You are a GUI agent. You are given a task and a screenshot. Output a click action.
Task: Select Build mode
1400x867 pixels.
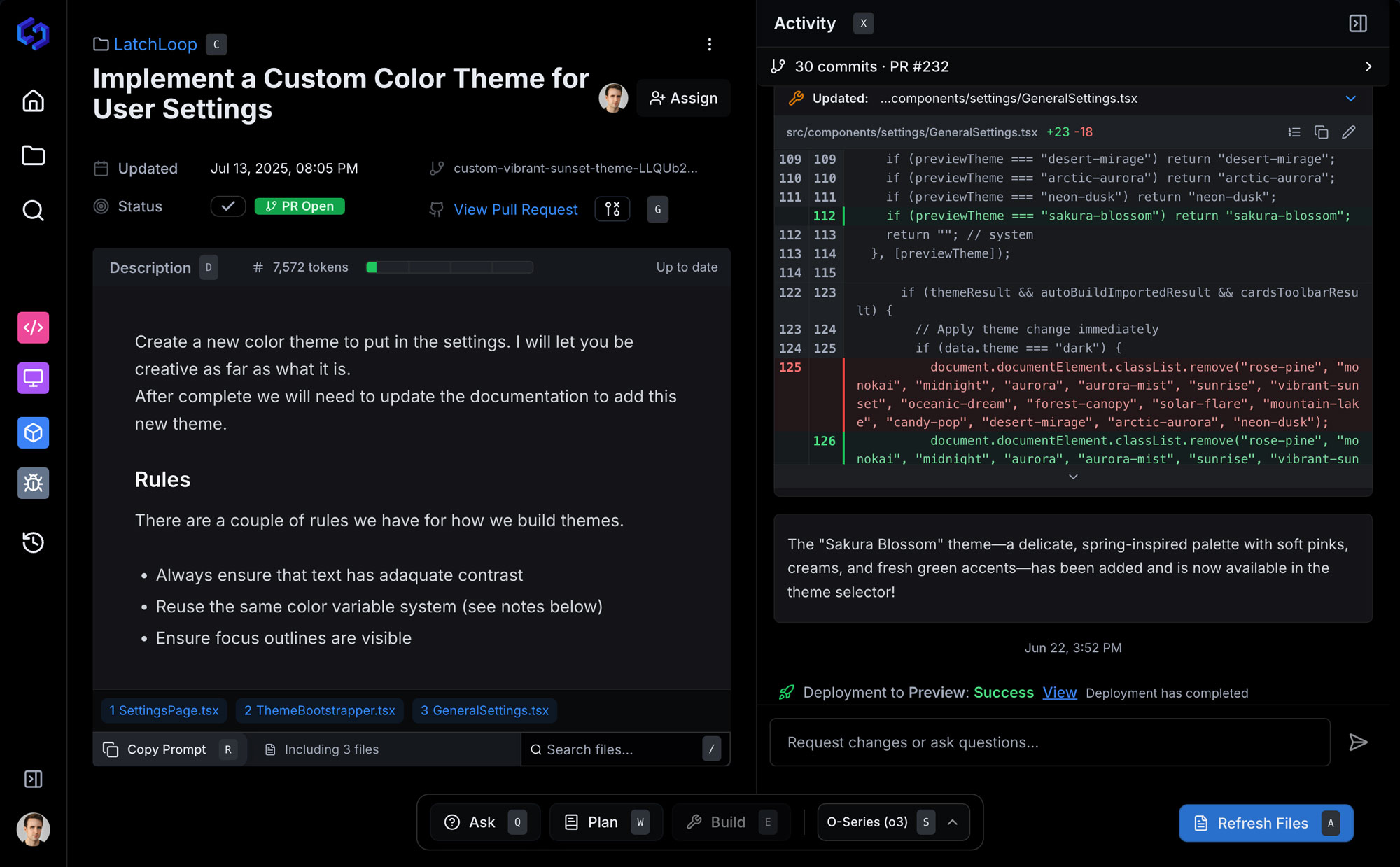[x=730, y=822]
